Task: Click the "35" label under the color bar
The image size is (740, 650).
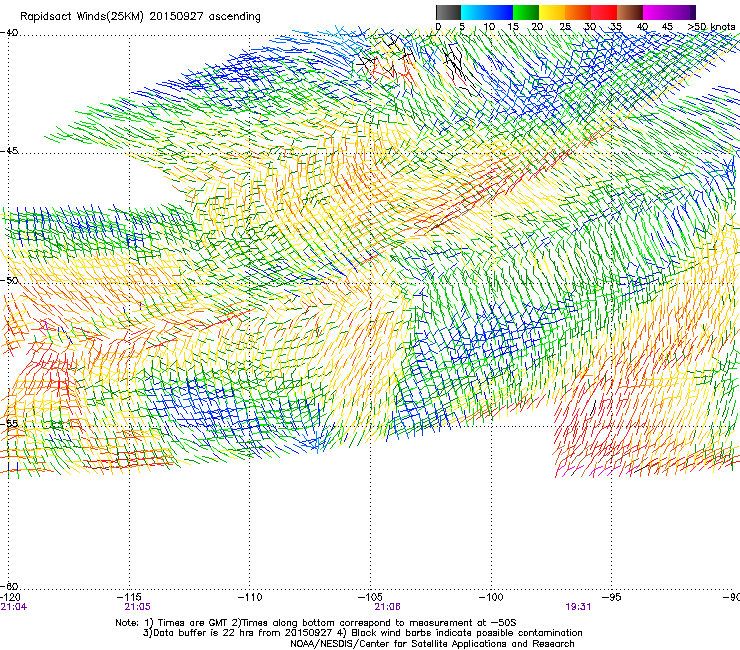Action: point(616,26)
